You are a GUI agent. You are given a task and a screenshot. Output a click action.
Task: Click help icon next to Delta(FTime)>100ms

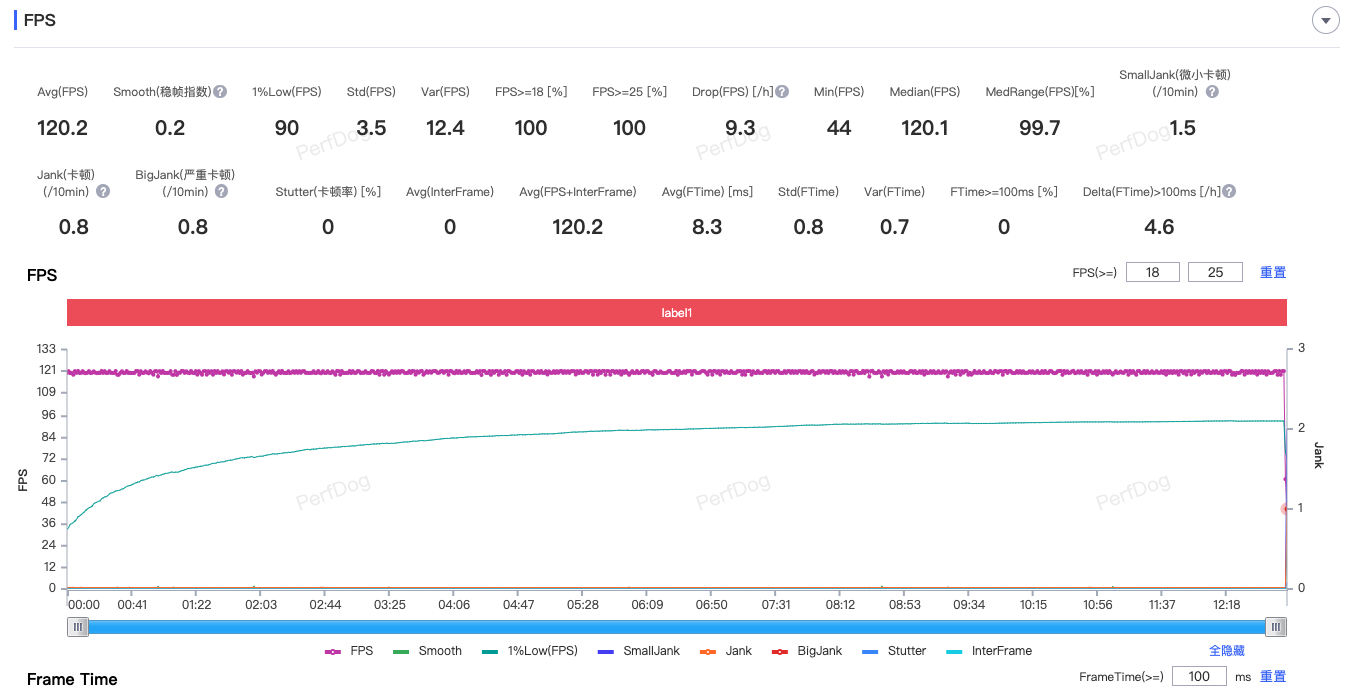(x=1229, y=191)
